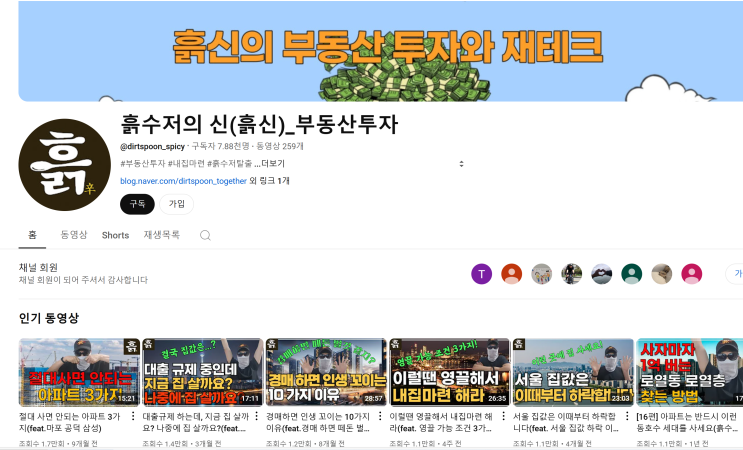Open the orange person member avatar
Image resolution: width=743 pixels, height=450 pixels.
512,274
